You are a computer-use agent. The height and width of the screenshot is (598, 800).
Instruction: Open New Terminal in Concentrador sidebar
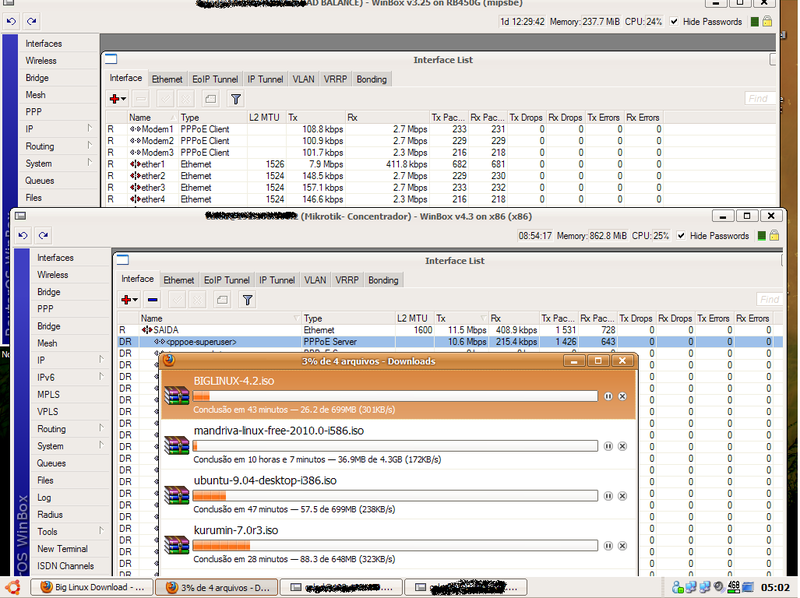(x=62, y=549)
